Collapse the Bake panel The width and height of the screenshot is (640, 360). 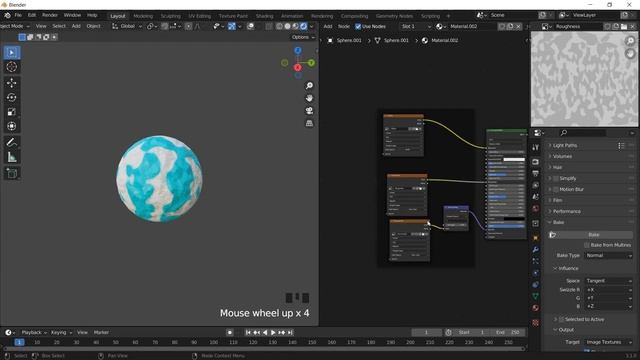click(558, 222)
